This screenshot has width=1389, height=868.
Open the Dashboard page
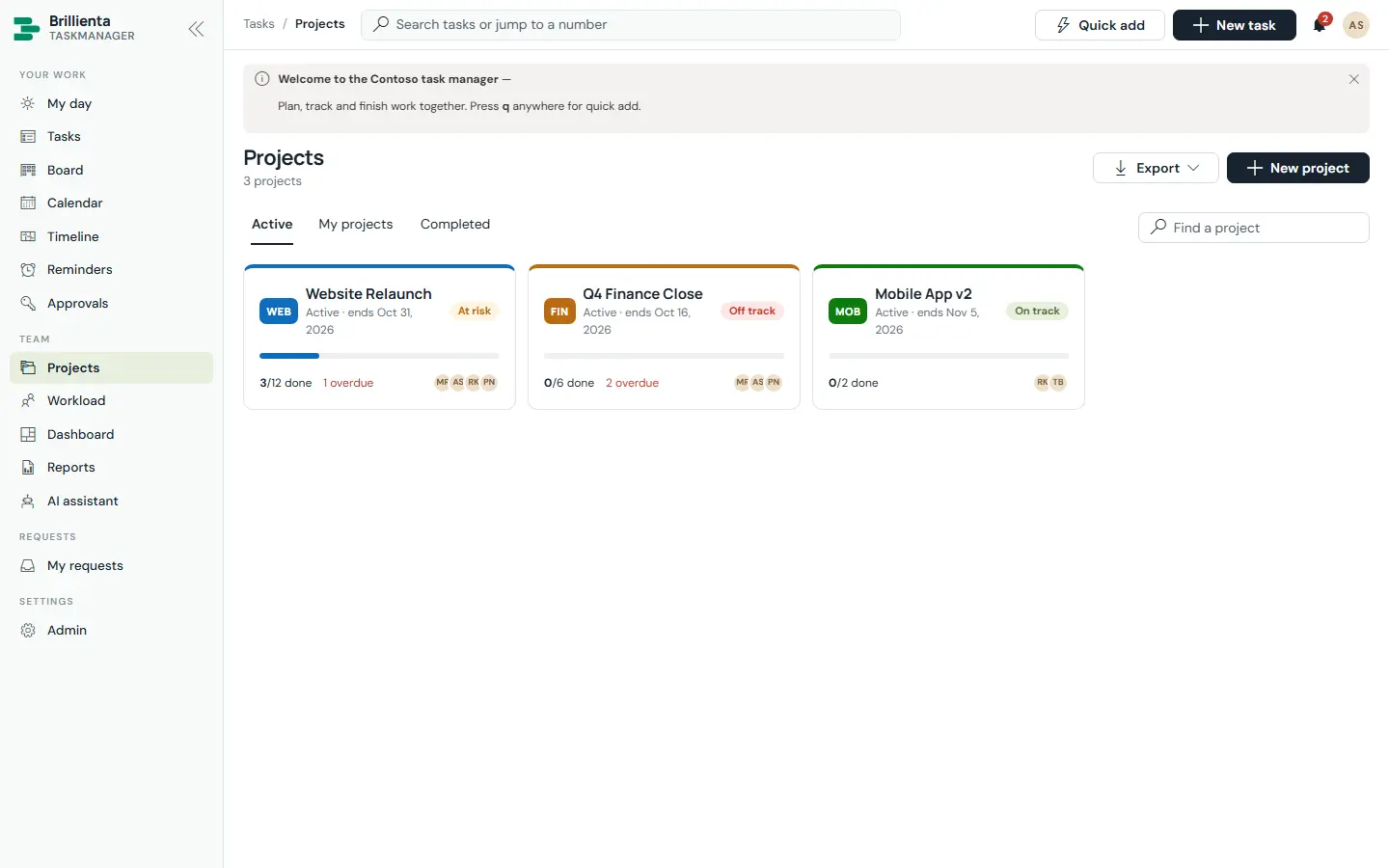coord(111,434)
